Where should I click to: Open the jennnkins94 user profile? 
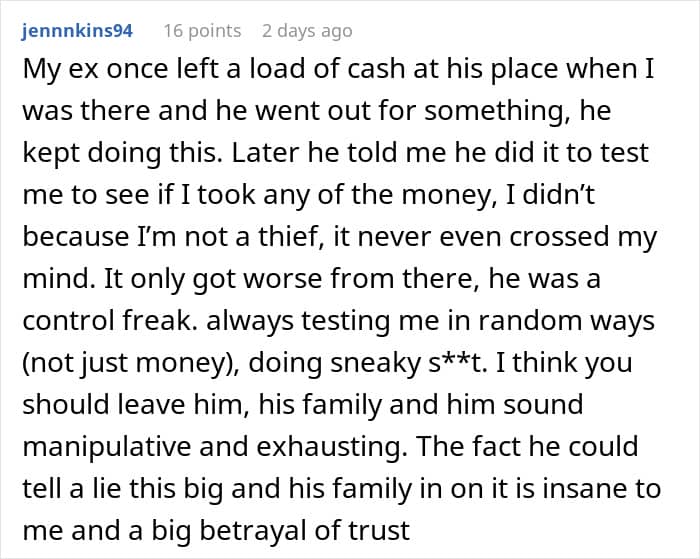point(77,31)
